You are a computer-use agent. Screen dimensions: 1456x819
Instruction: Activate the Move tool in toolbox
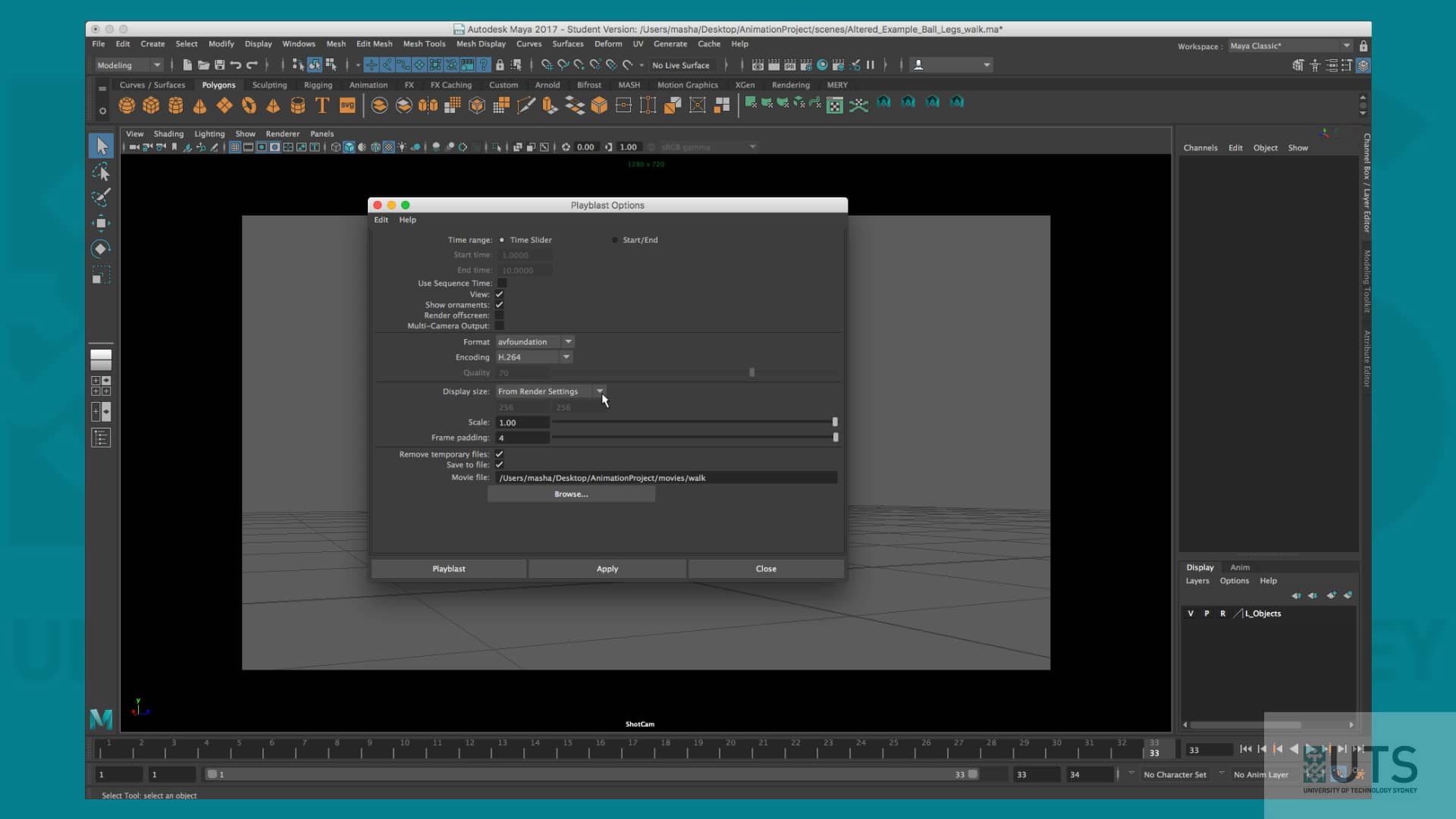pyautogui.click(x=101, y=223)
